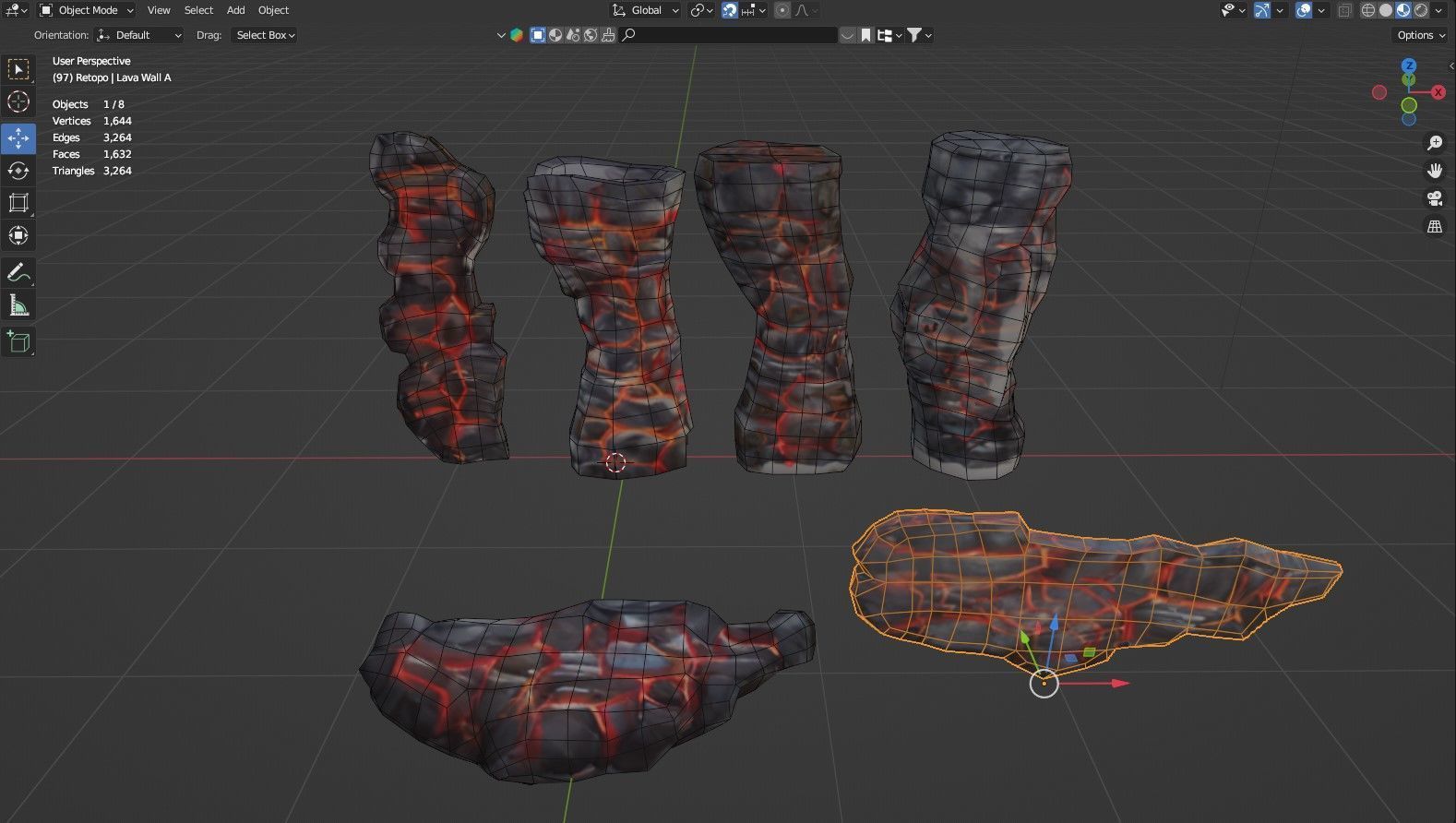Open the Object menu
Screen dimensions: 1456x823
[x=273, y=10]
